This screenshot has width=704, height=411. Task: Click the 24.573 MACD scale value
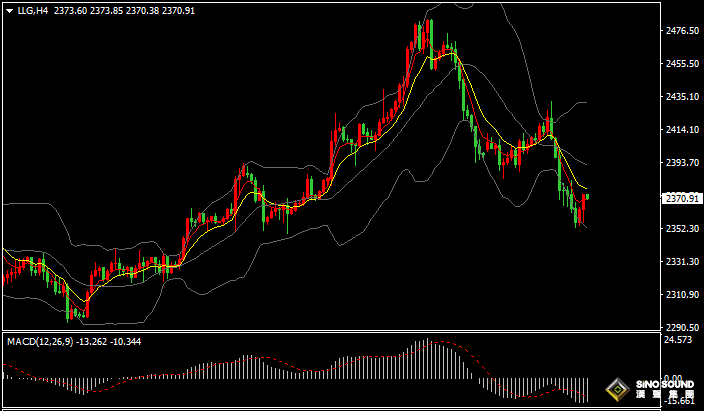[x=679, y=341]
